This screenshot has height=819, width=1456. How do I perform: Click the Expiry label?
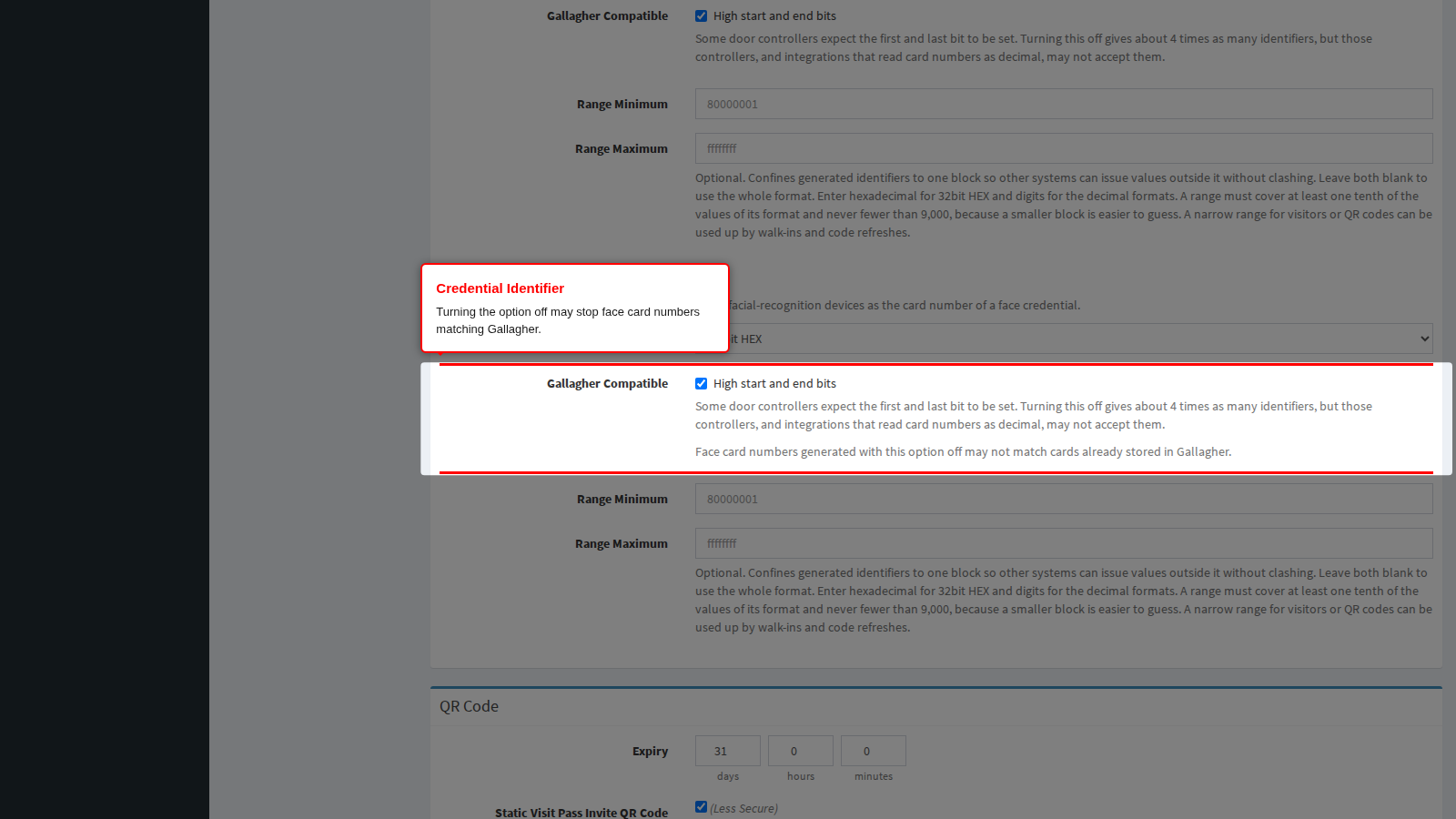[650, 752]
